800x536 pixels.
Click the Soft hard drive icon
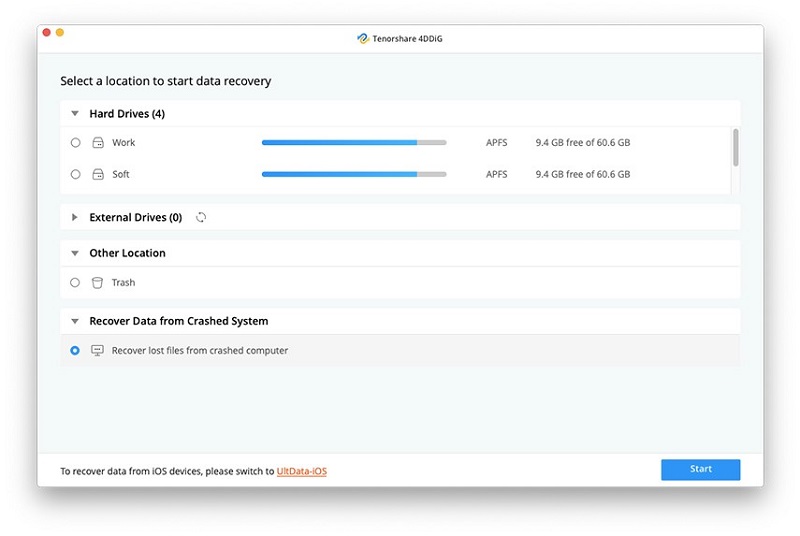[98, 174]
